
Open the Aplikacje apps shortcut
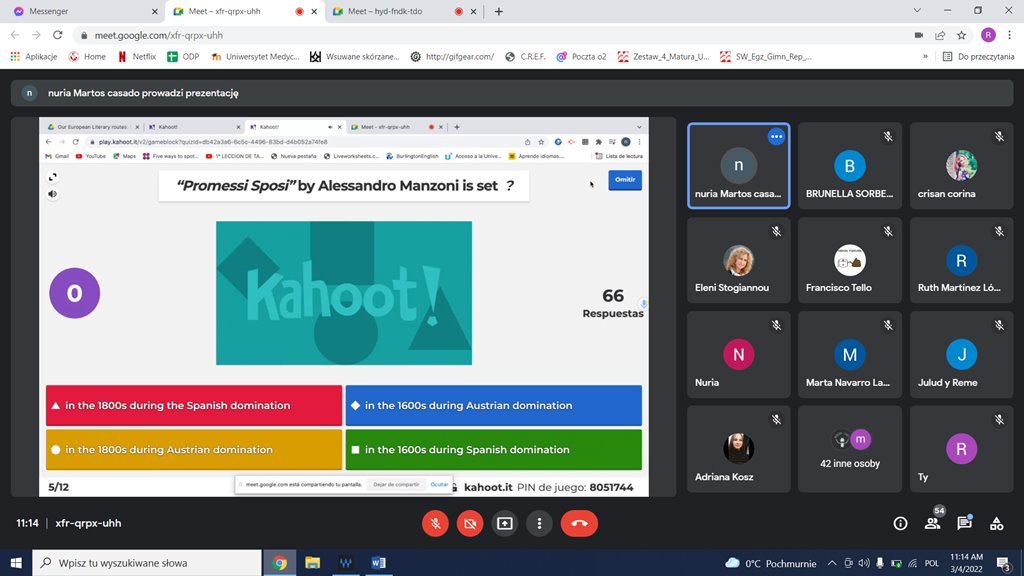click(x=34, y=57)
